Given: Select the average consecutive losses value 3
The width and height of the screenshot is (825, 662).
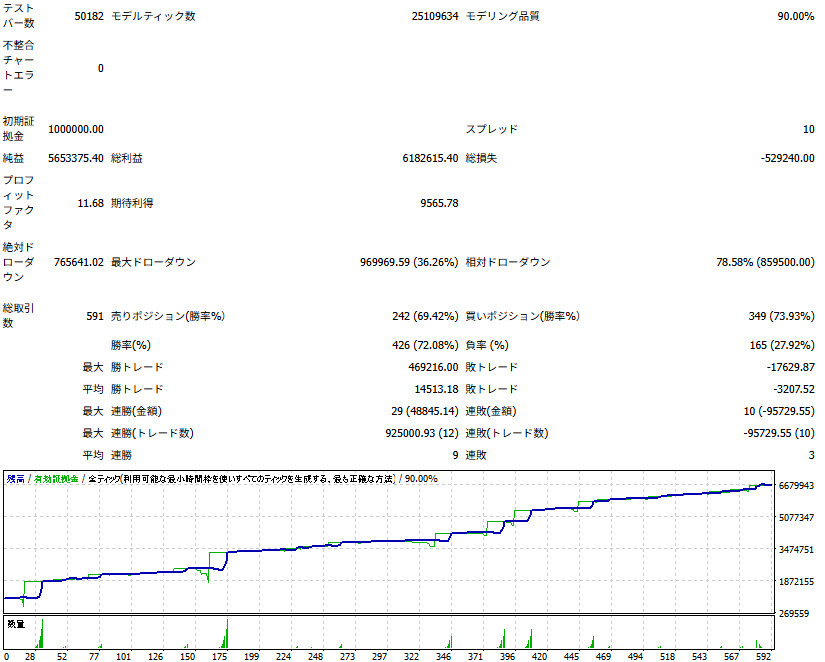Looking at the screenshot, I should click(811, 455).
